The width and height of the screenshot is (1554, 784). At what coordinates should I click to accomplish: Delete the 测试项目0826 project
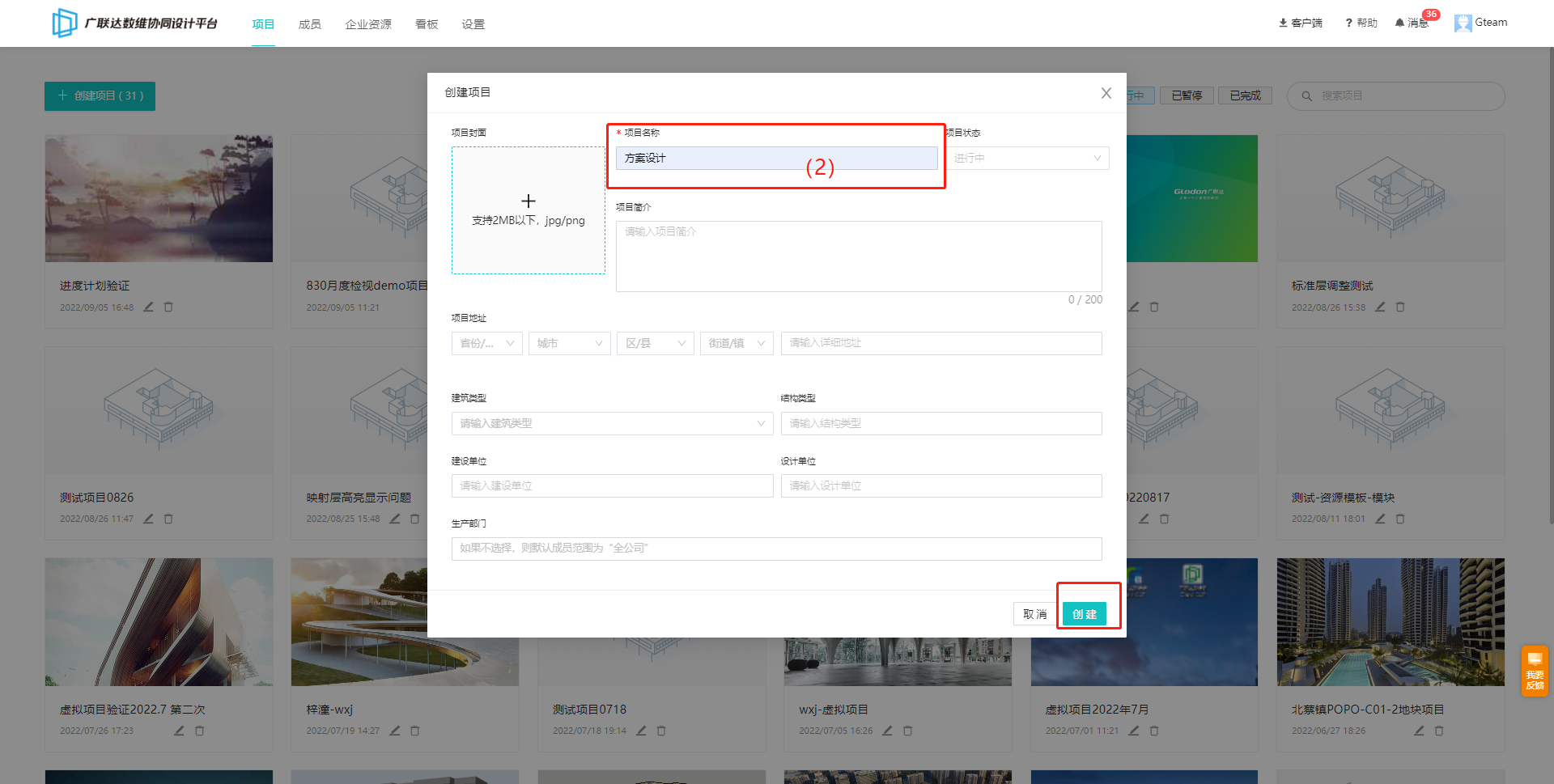pos(168,519)
